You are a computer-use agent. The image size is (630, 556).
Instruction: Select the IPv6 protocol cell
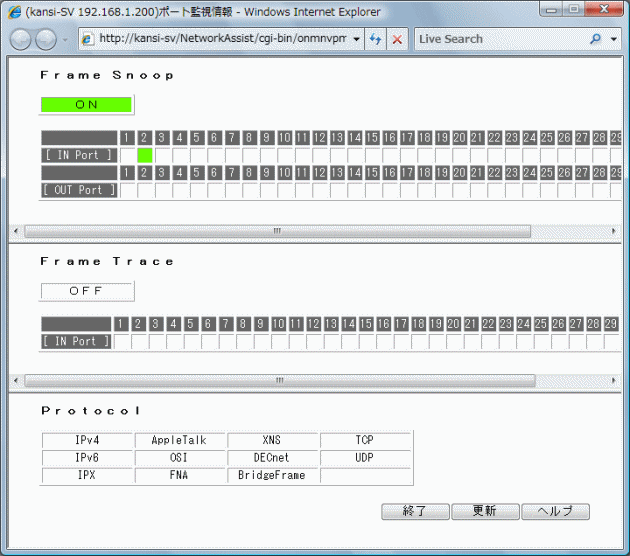(87, 458)
